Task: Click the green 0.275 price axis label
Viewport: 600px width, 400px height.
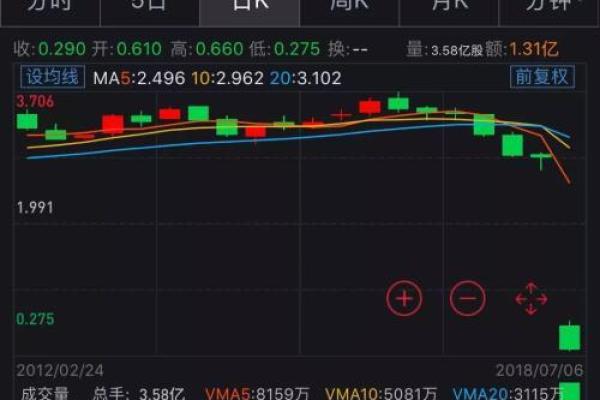Action: point(35,319)
